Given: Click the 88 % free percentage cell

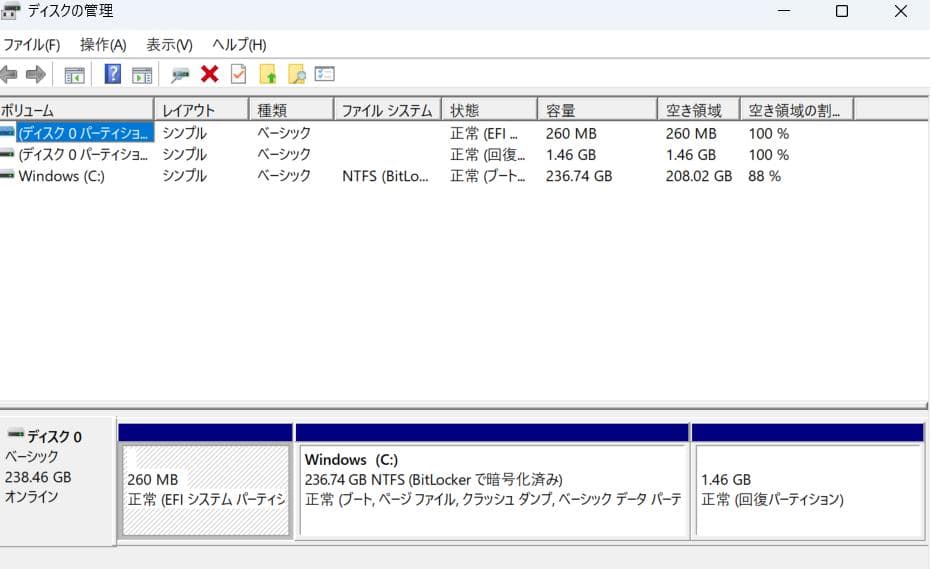Looking at the screenshot, I should (764, 176).
